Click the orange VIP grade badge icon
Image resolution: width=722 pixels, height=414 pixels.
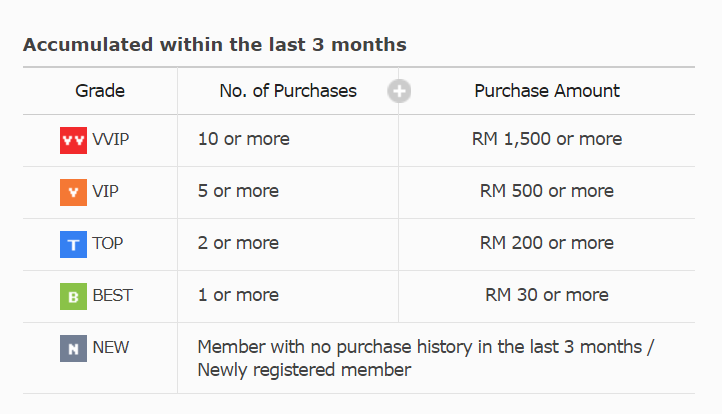tap(73, 192)
